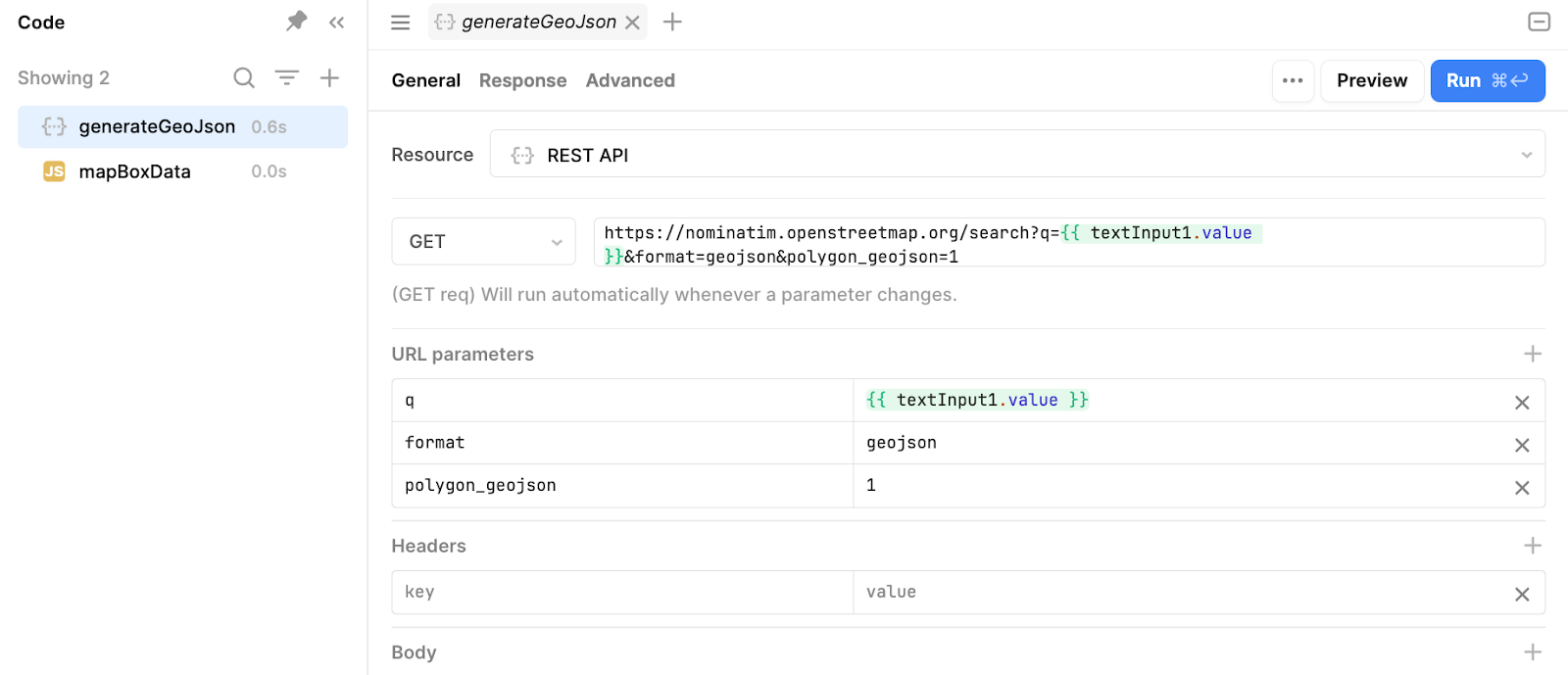Remove the format URL parameter

tap(1522, 445)
